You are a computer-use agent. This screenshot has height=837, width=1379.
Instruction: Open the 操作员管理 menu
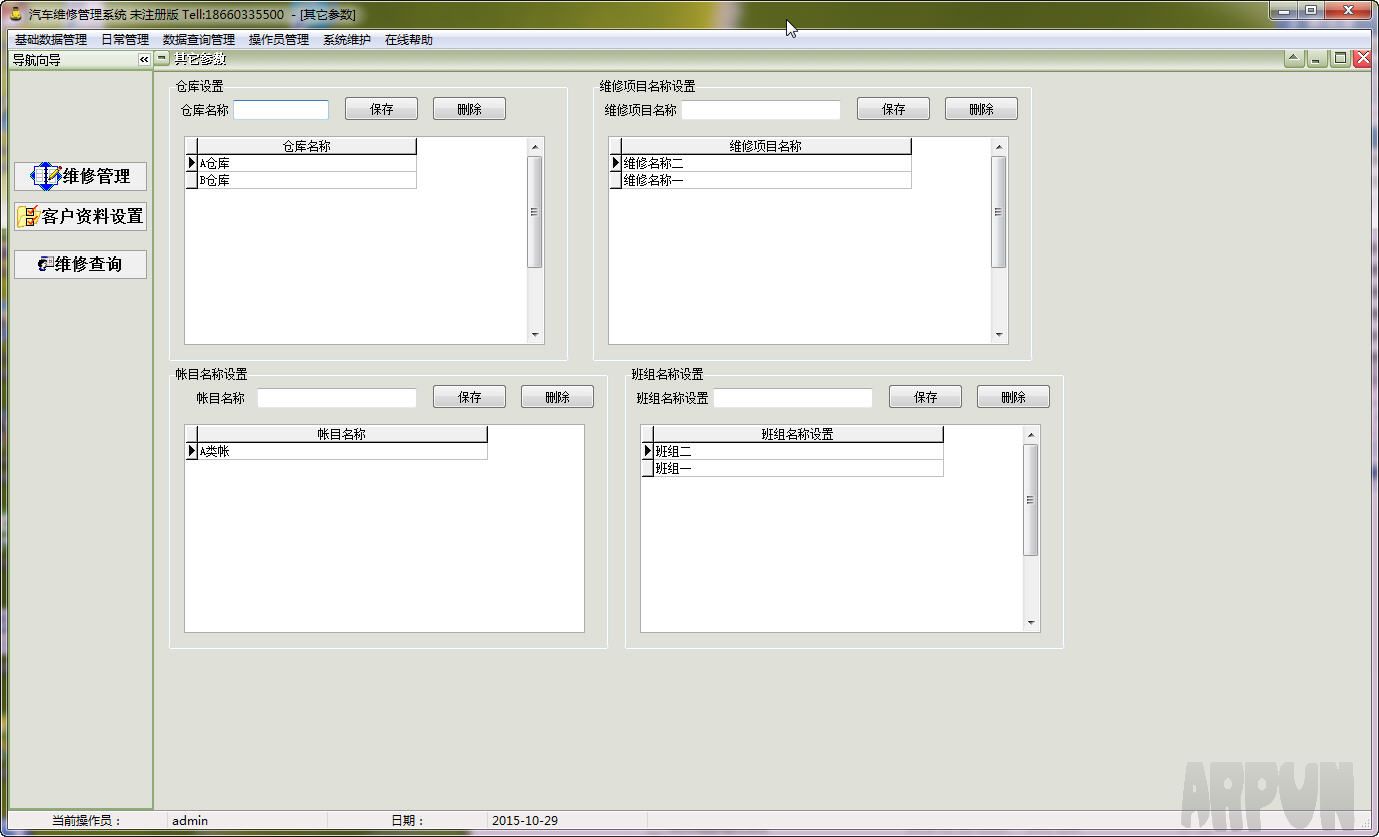tap(279, 40)
